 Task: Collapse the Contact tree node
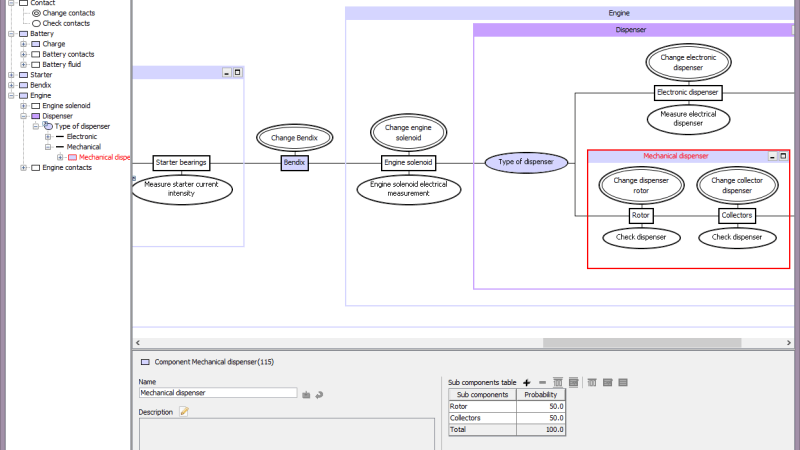click(x=11, y=3)
